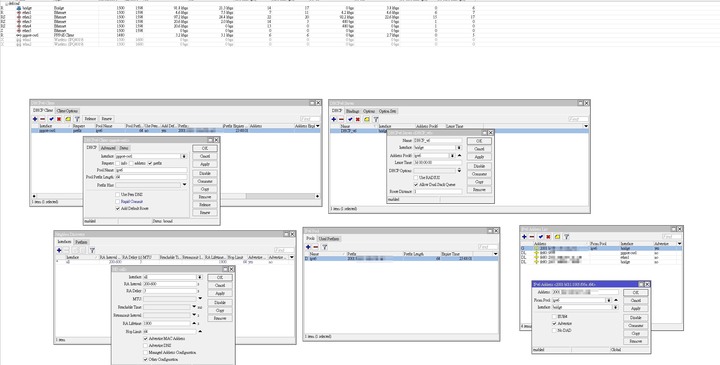Viewport: 720px width, 365px height.
Task: Click Renew button in DHCPv6 Client toolbar
Action: [x=107, y=119]
